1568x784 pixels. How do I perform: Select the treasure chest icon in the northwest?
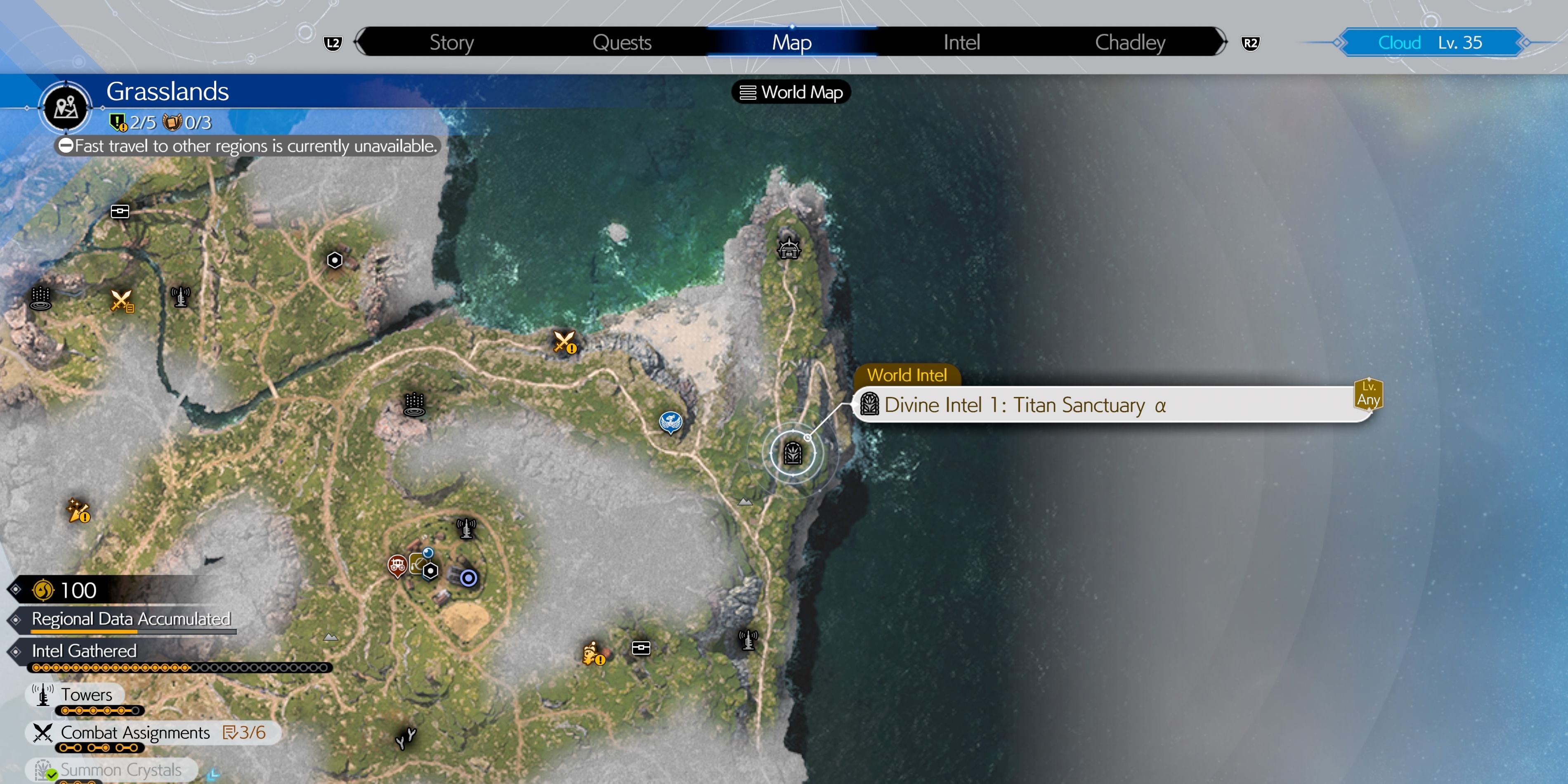click(x=120, y=211)
